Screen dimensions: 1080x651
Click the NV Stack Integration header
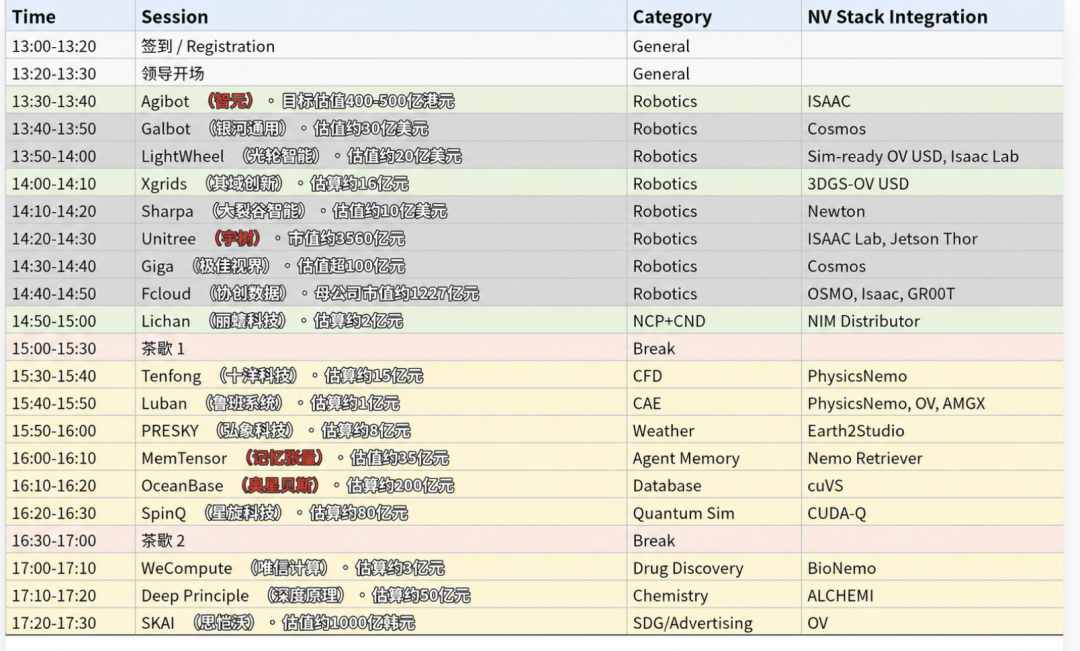[933, 16]
